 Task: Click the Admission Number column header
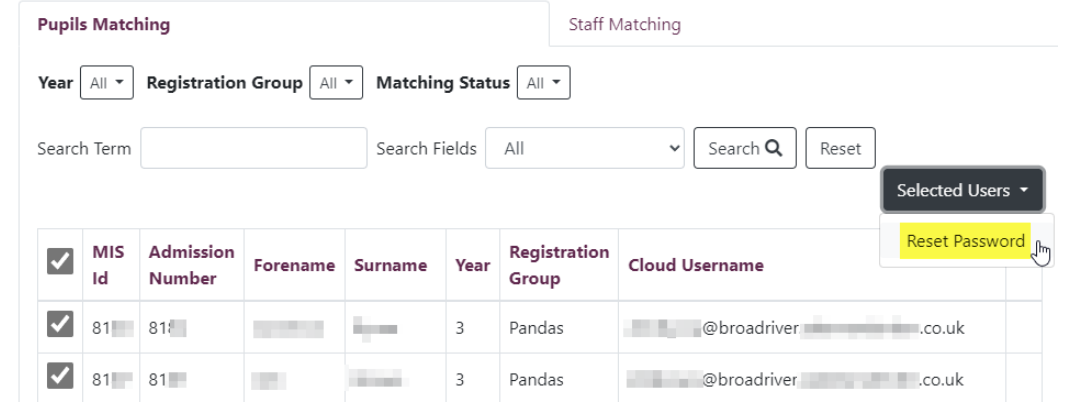(191, 265)
